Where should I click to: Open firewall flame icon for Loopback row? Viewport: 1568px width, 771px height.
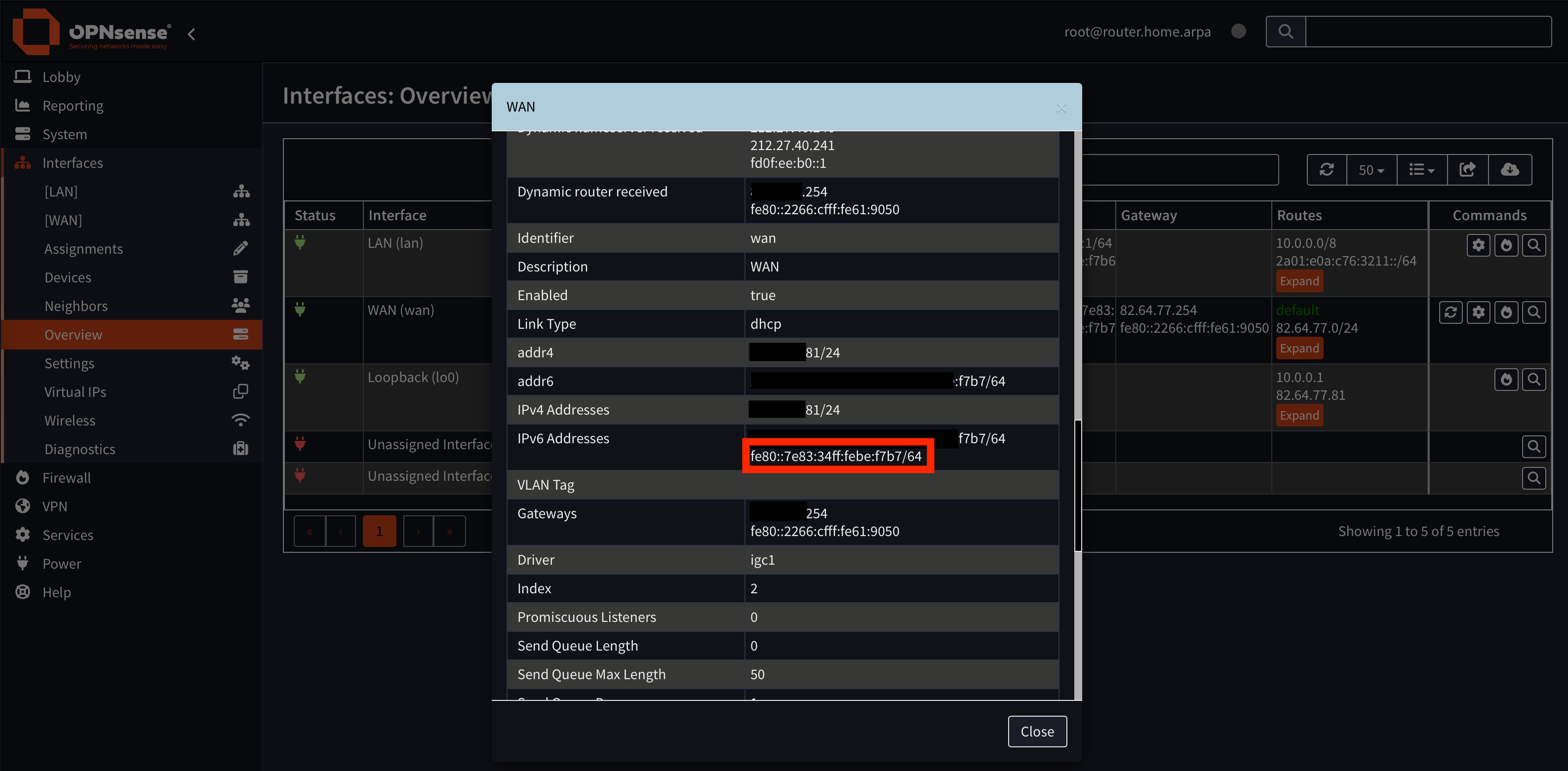1506,380
